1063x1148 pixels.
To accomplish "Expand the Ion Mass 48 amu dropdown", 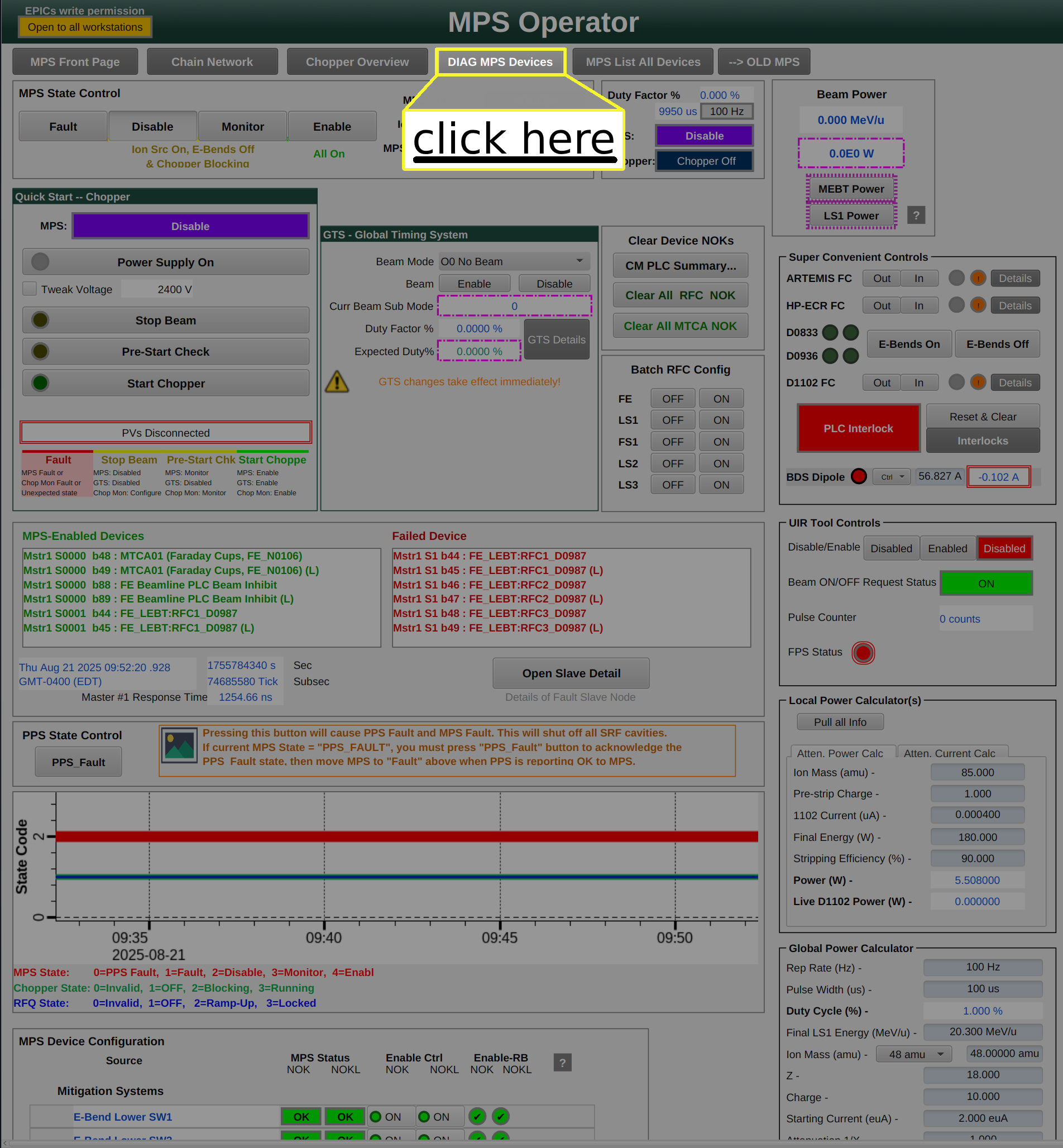I will click(913, 1054).
